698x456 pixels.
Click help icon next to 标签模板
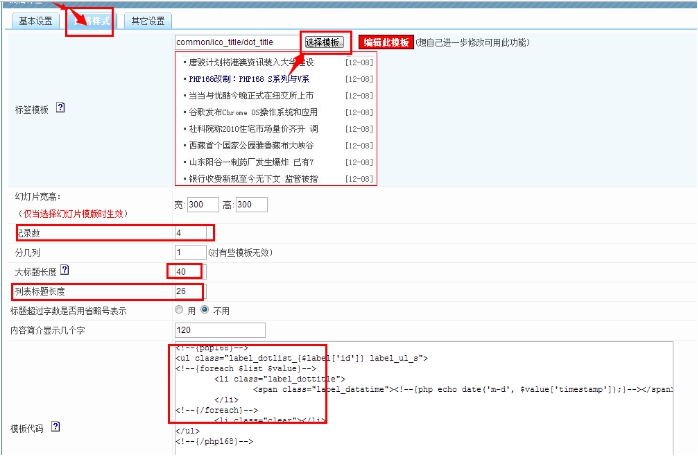pos(60,107)
